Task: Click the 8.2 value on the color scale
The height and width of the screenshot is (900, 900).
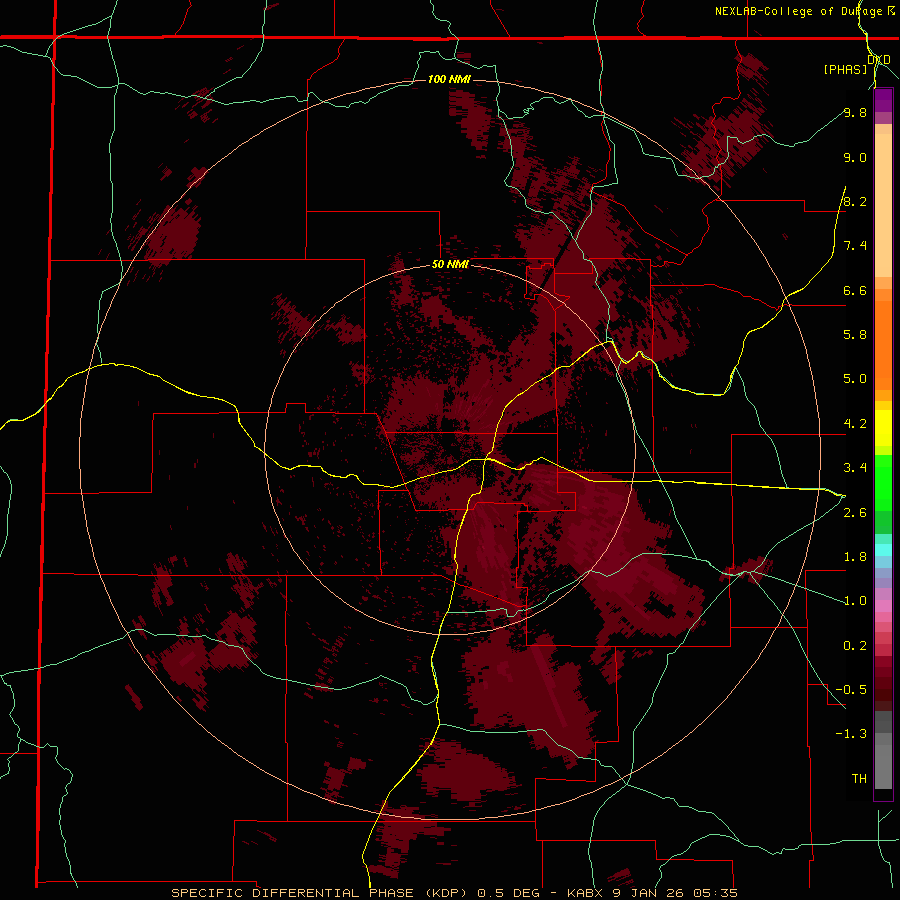Action: 855,201
